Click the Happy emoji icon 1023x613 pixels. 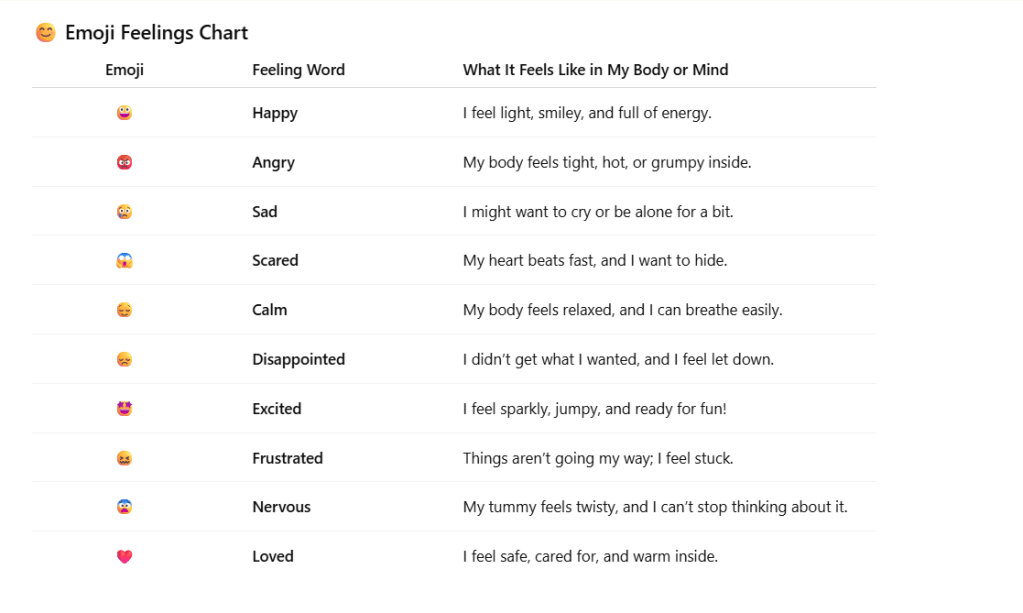click(124, 113)
